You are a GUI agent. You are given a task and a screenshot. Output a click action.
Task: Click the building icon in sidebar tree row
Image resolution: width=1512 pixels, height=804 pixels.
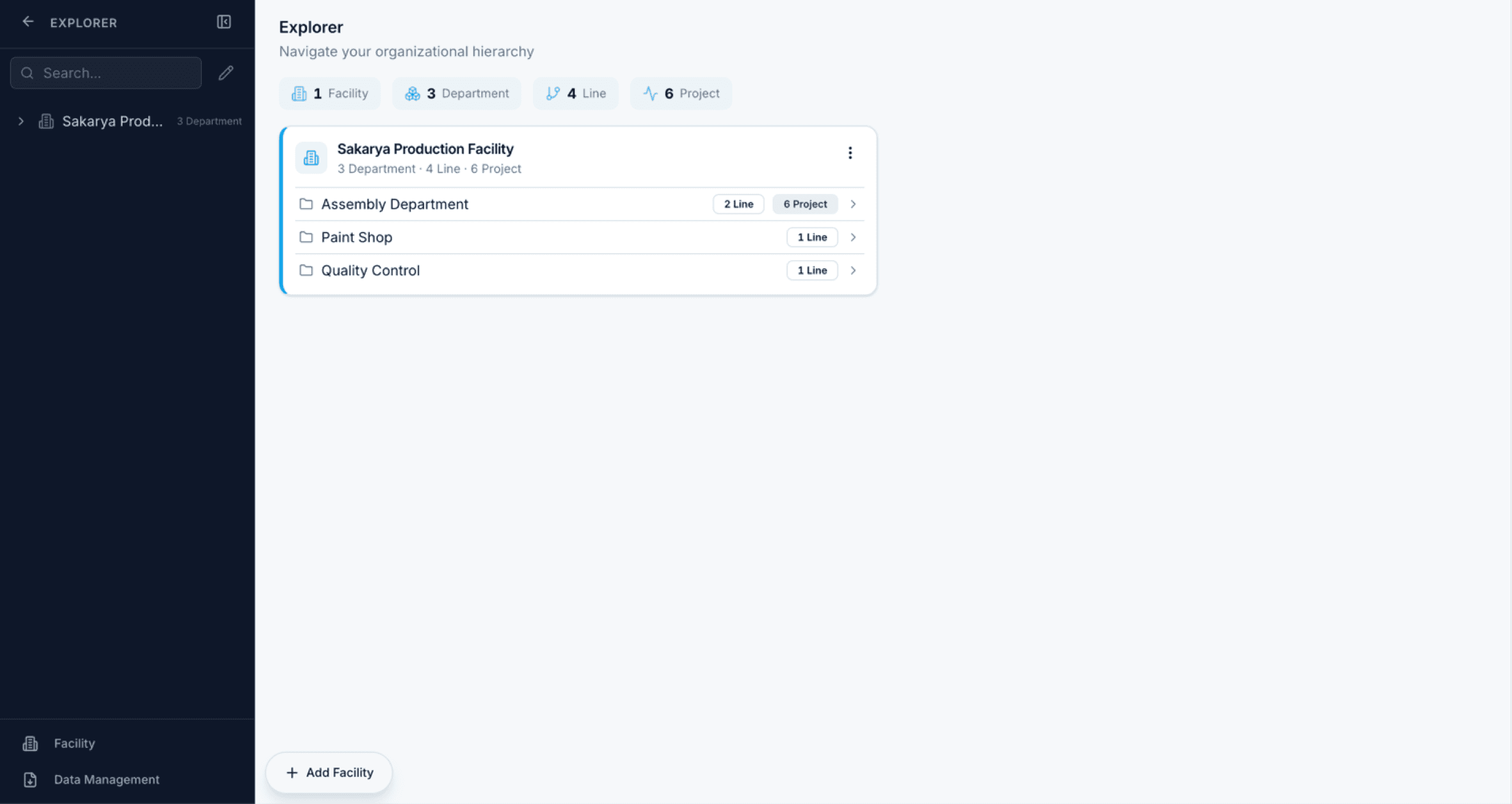46,121
